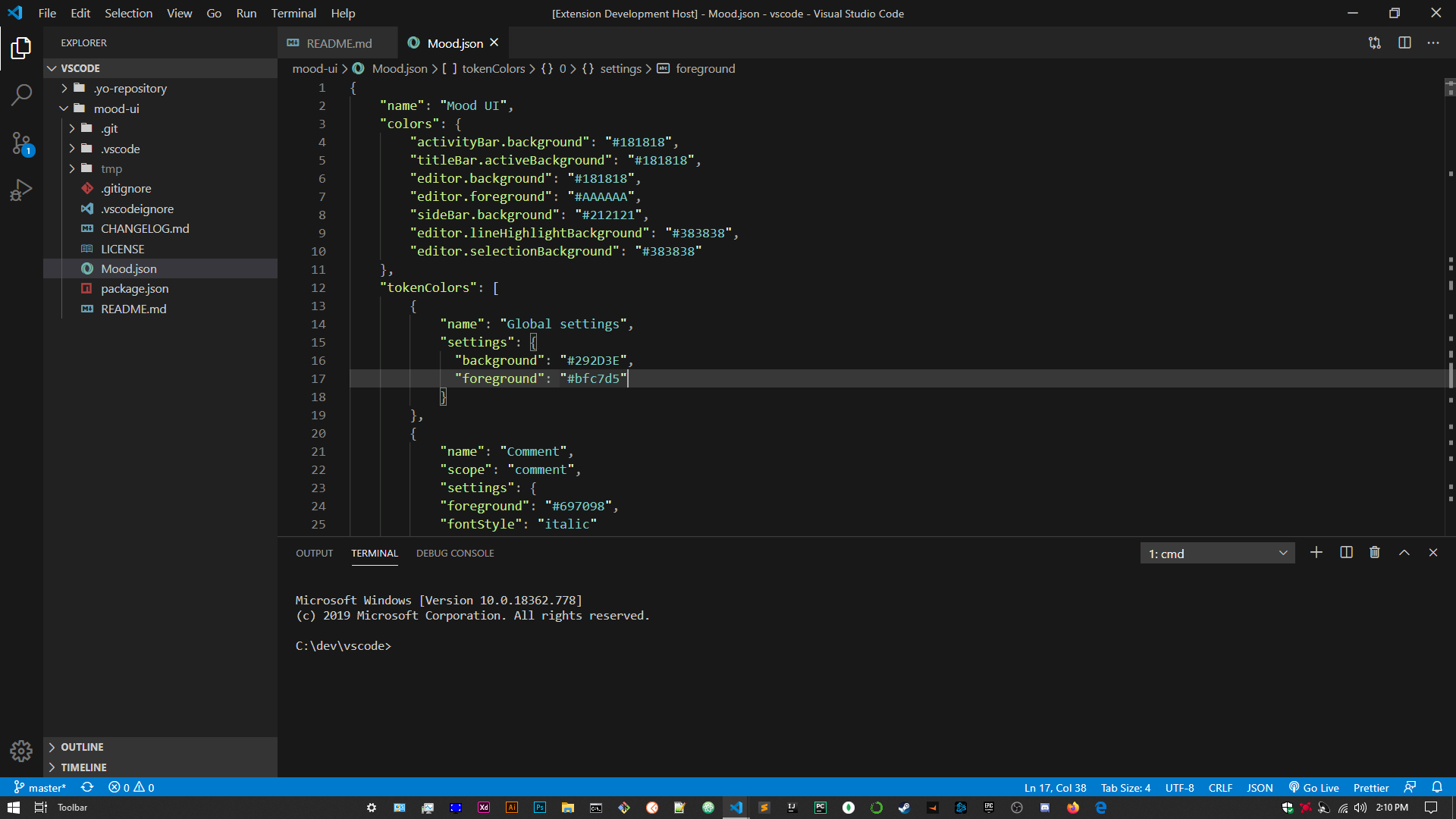Open the Windows Start menu
This screenshot has width=1456, height=819.
coord(14,808)
